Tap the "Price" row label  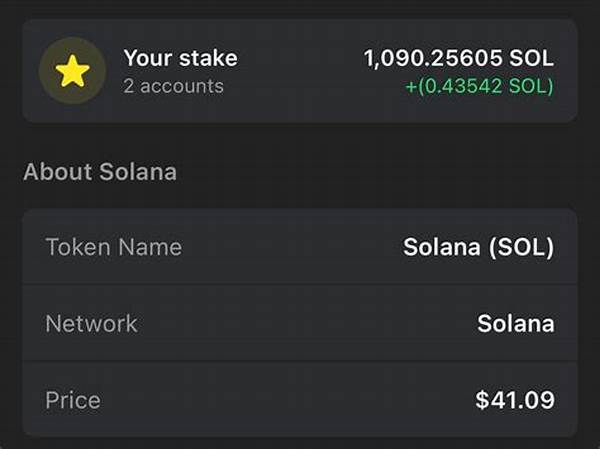[73, 400]
